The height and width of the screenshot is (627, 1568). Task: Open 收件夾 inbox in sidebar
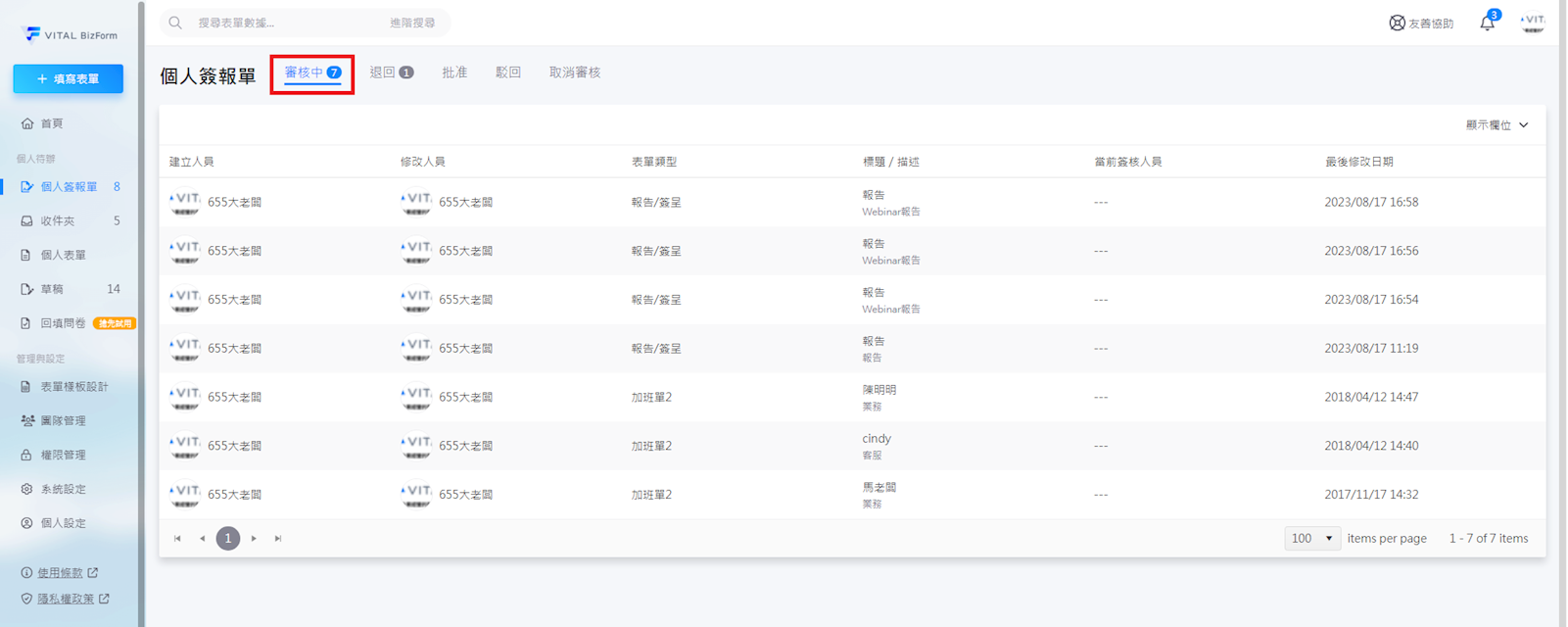(x=57, y=221)
